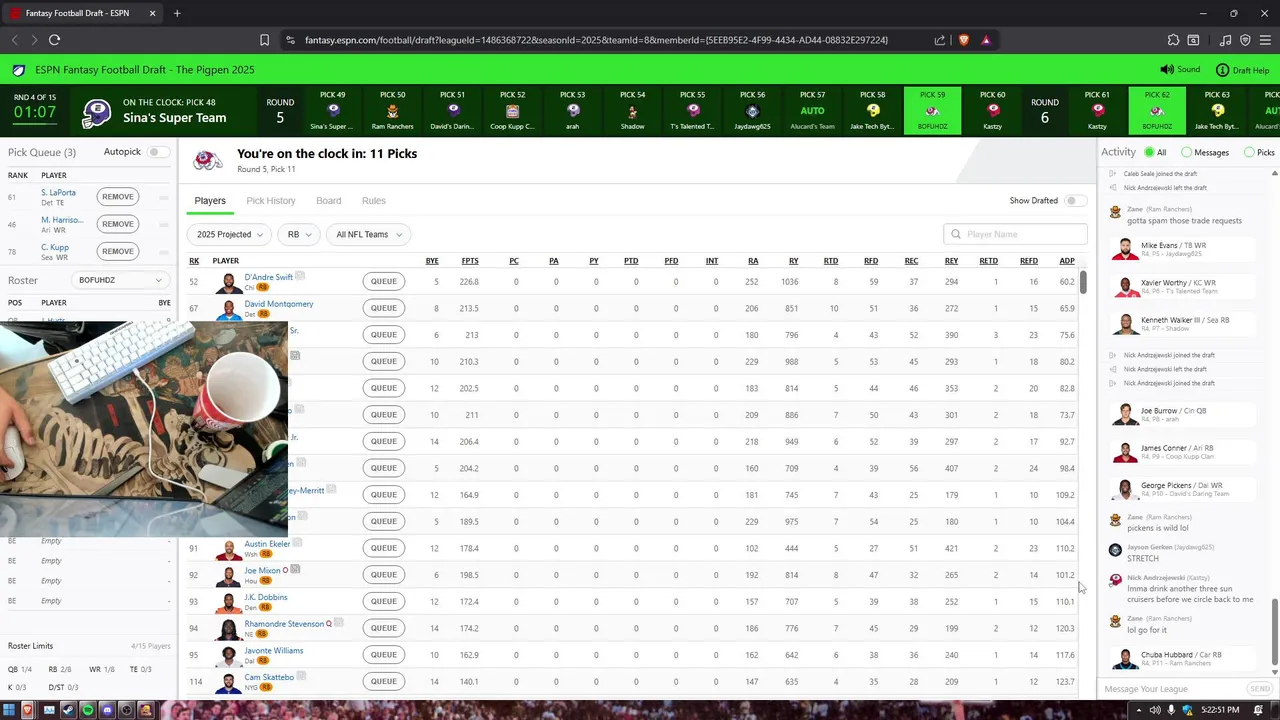The image size is (1280, 720).
Task: Click the Pick 59 BOFUHDZ draft slot
Action: tap(932, 111)
